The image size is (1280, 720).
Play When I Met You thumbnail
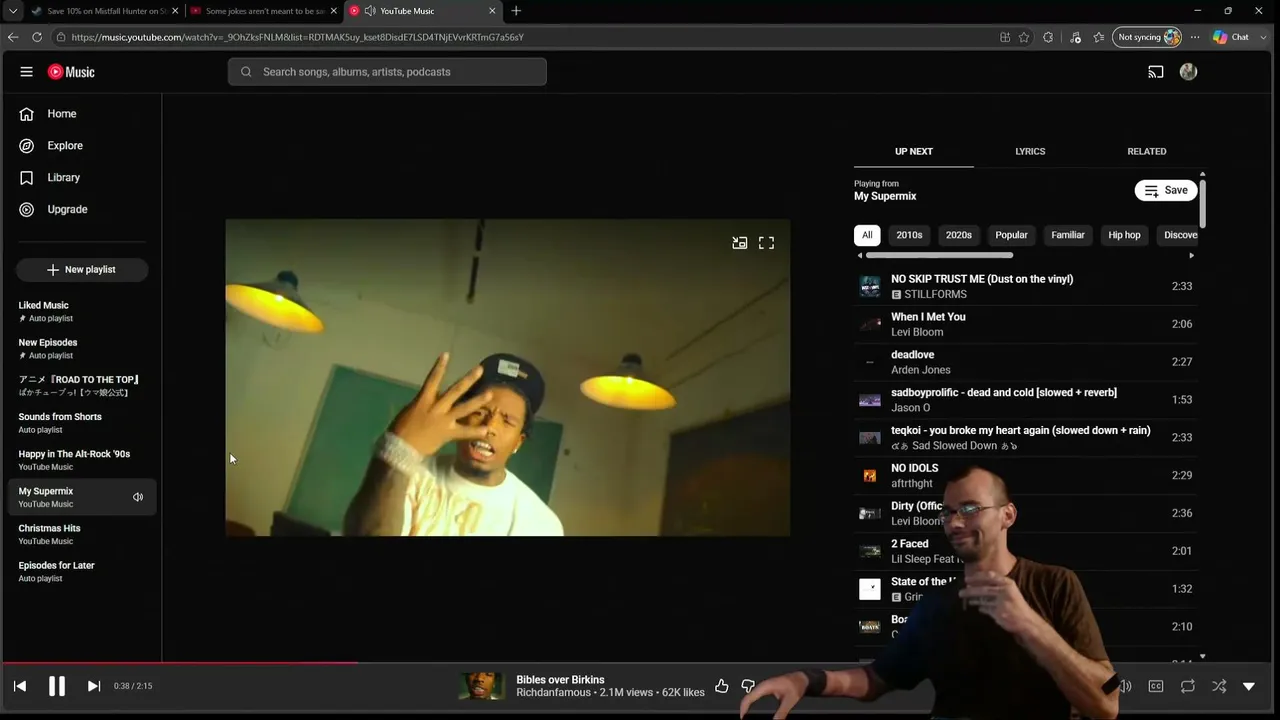(870, 324)
